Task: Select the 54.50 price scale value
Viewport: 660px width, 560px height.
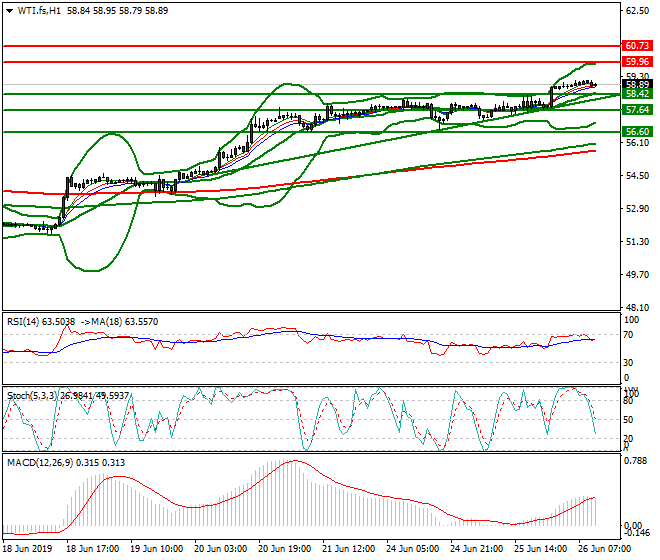Action: 637,176
